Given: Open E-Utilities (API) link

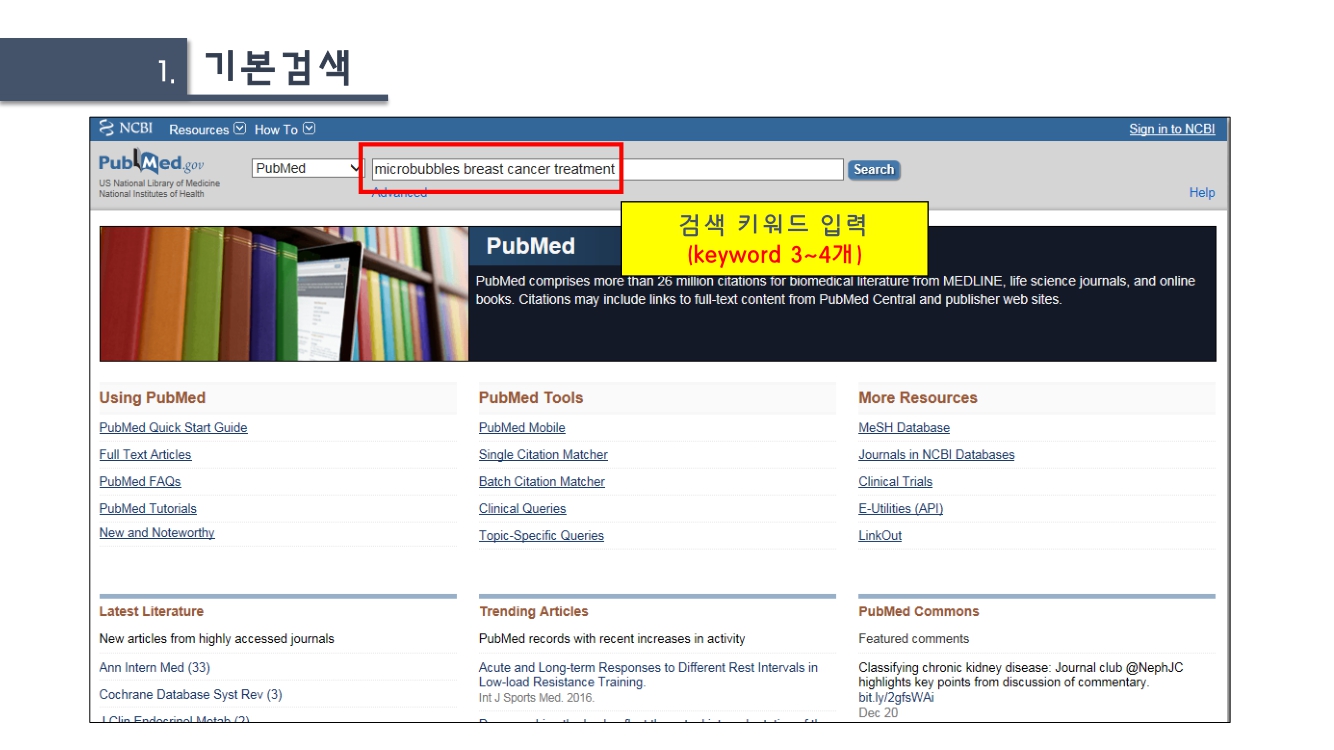Looking at the screenshot, I should (900, 509).
